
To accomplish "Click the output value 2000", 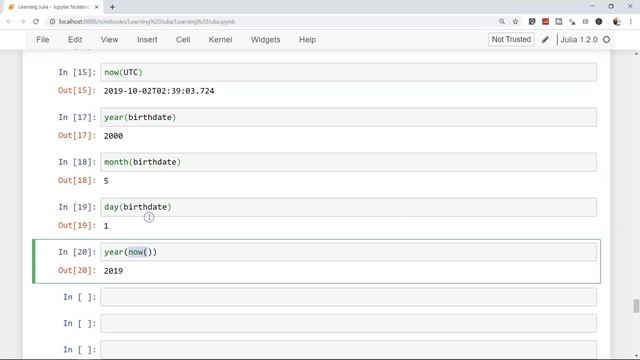I will [x=113, y=136].
